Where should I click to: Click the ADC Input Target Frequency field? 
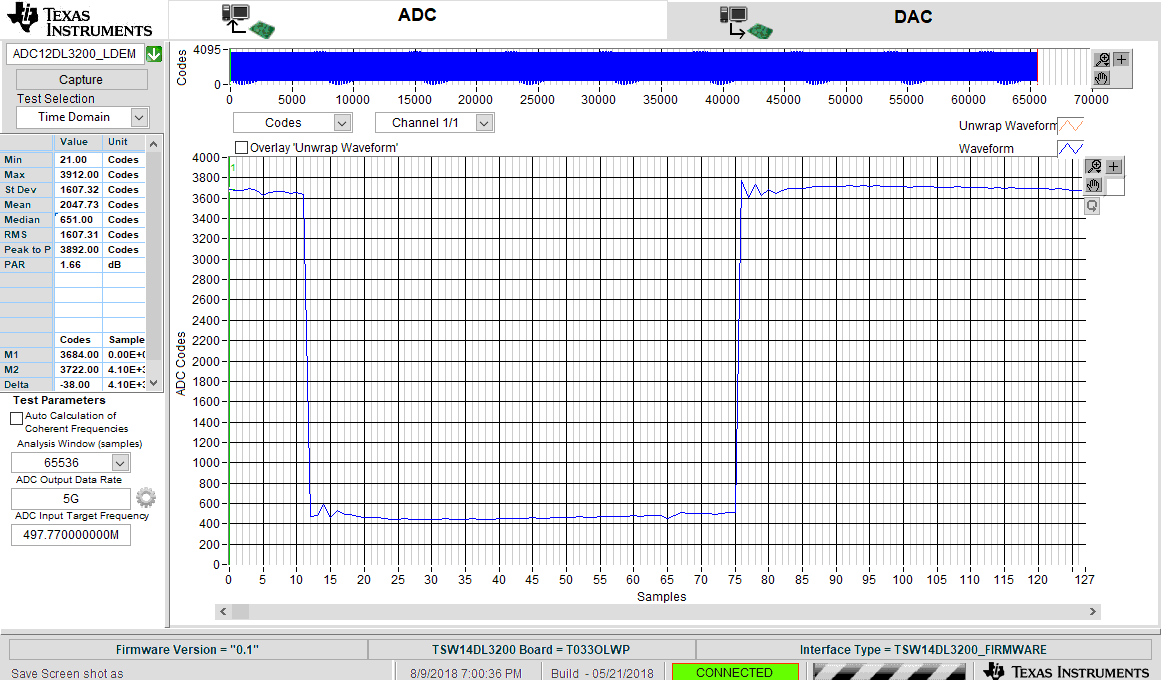click(x=71, y=535)
